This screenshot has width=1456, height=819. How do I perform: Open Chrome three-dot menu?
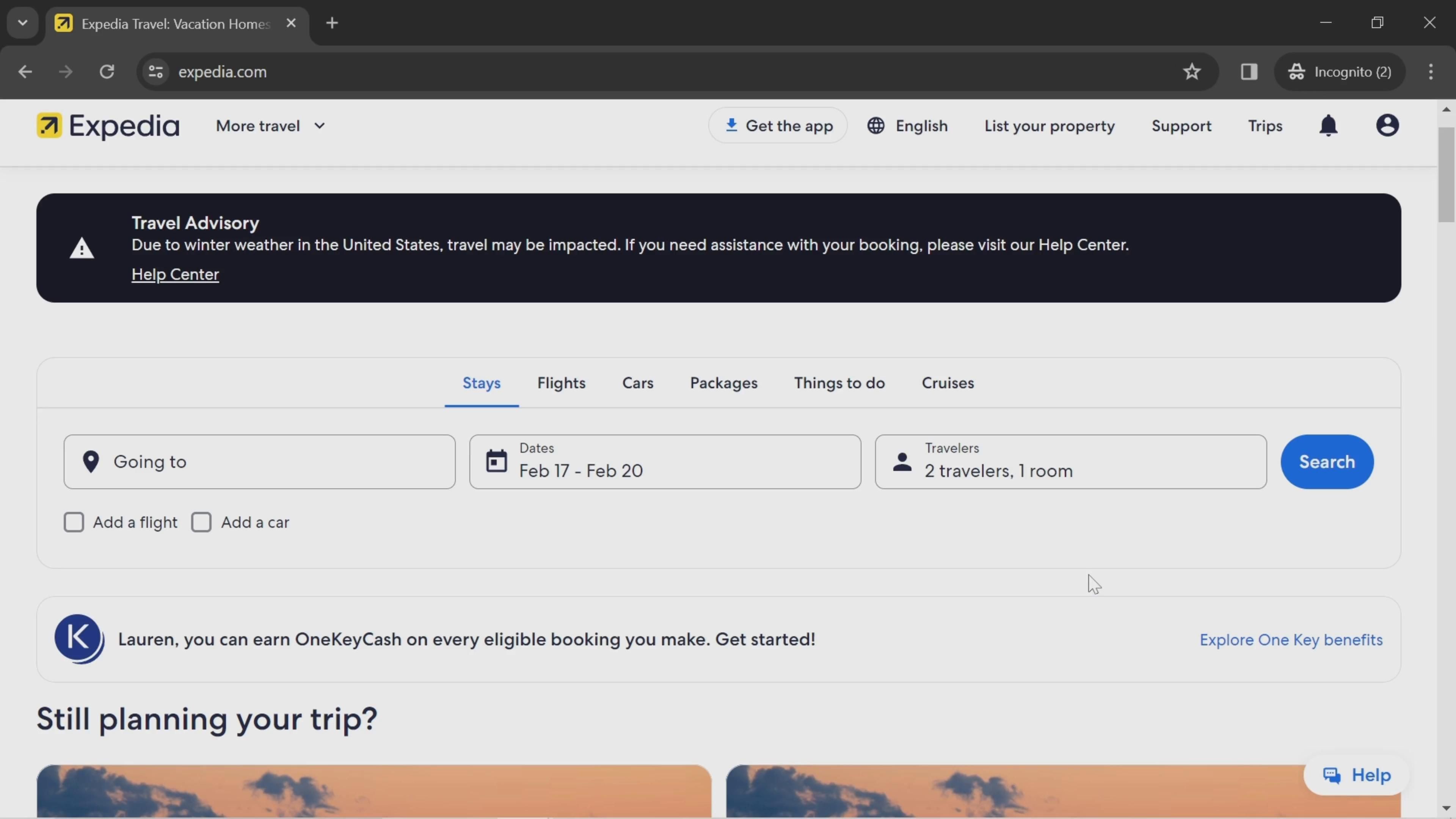[x=1431, y=72]
